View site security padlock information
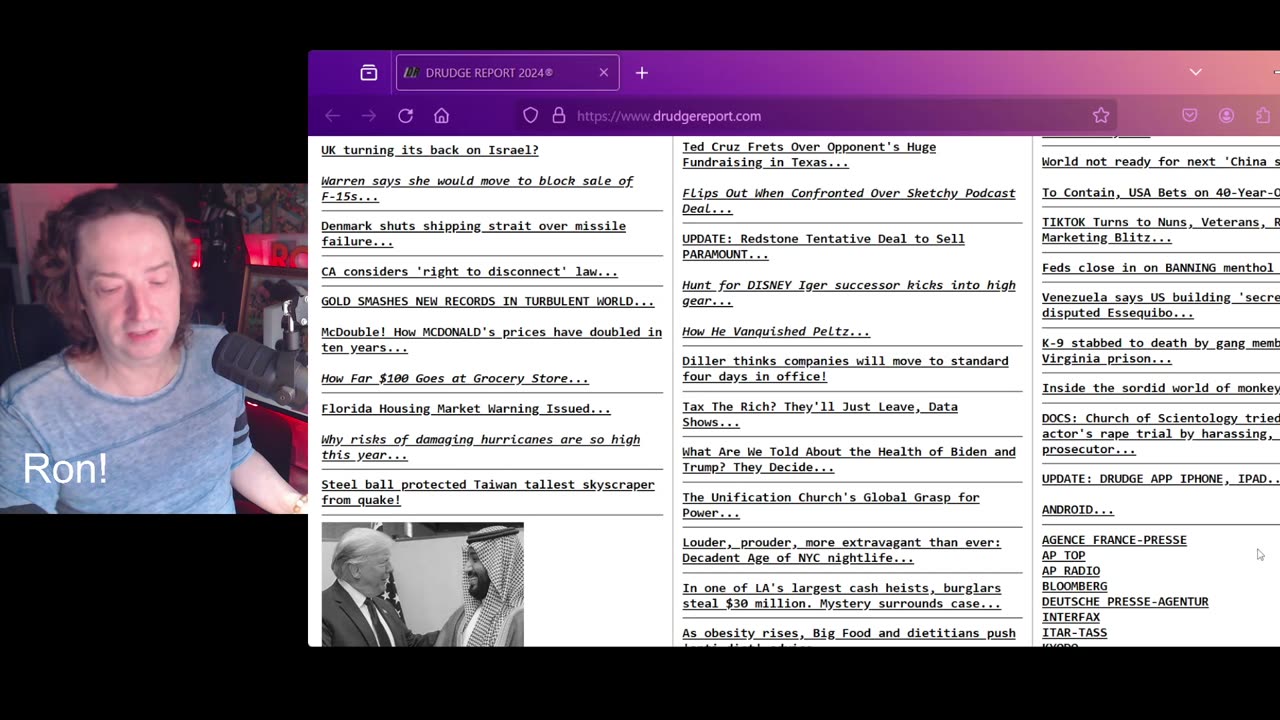1280x720 pixels. coord(559,116)
